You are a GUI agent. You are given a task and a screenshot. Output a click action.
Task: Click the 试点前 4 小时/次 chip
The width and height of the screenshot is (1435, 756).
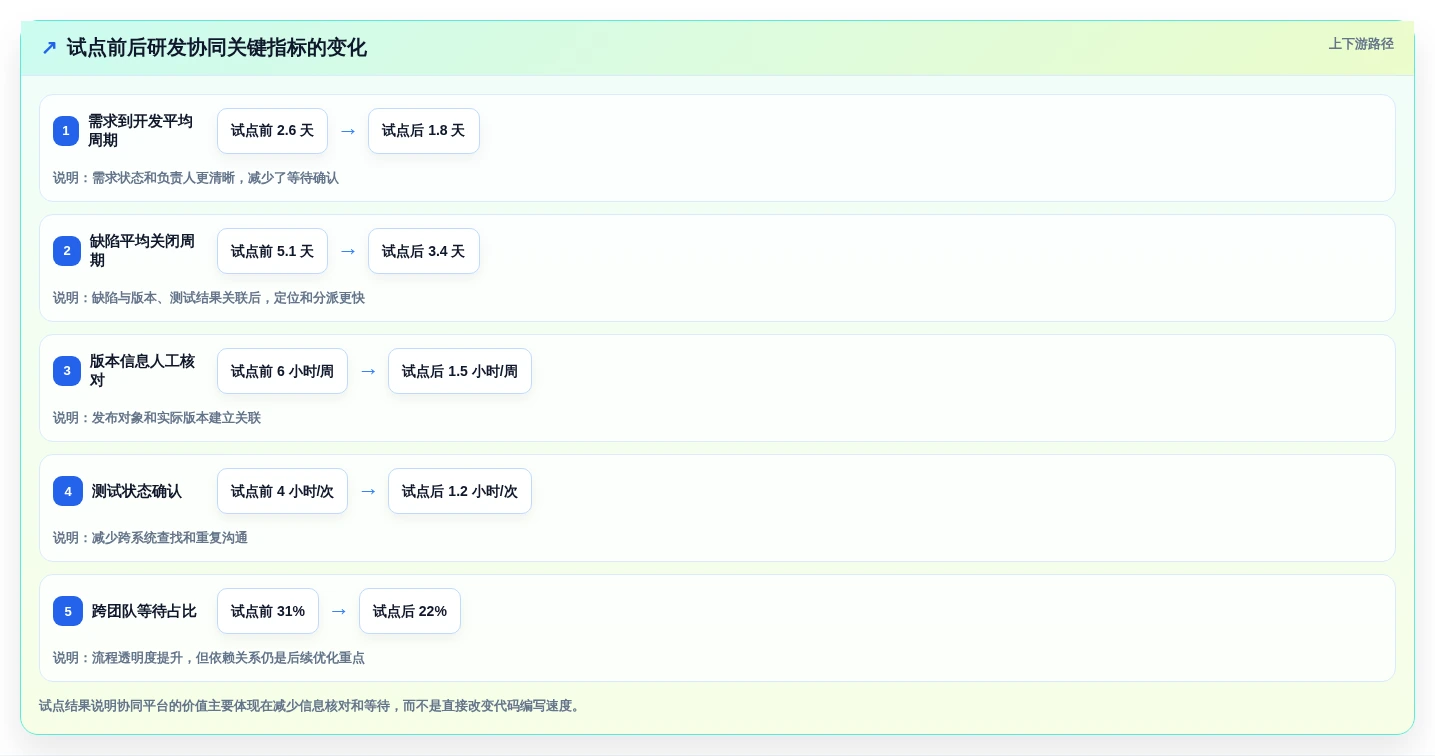pos(282,491)
